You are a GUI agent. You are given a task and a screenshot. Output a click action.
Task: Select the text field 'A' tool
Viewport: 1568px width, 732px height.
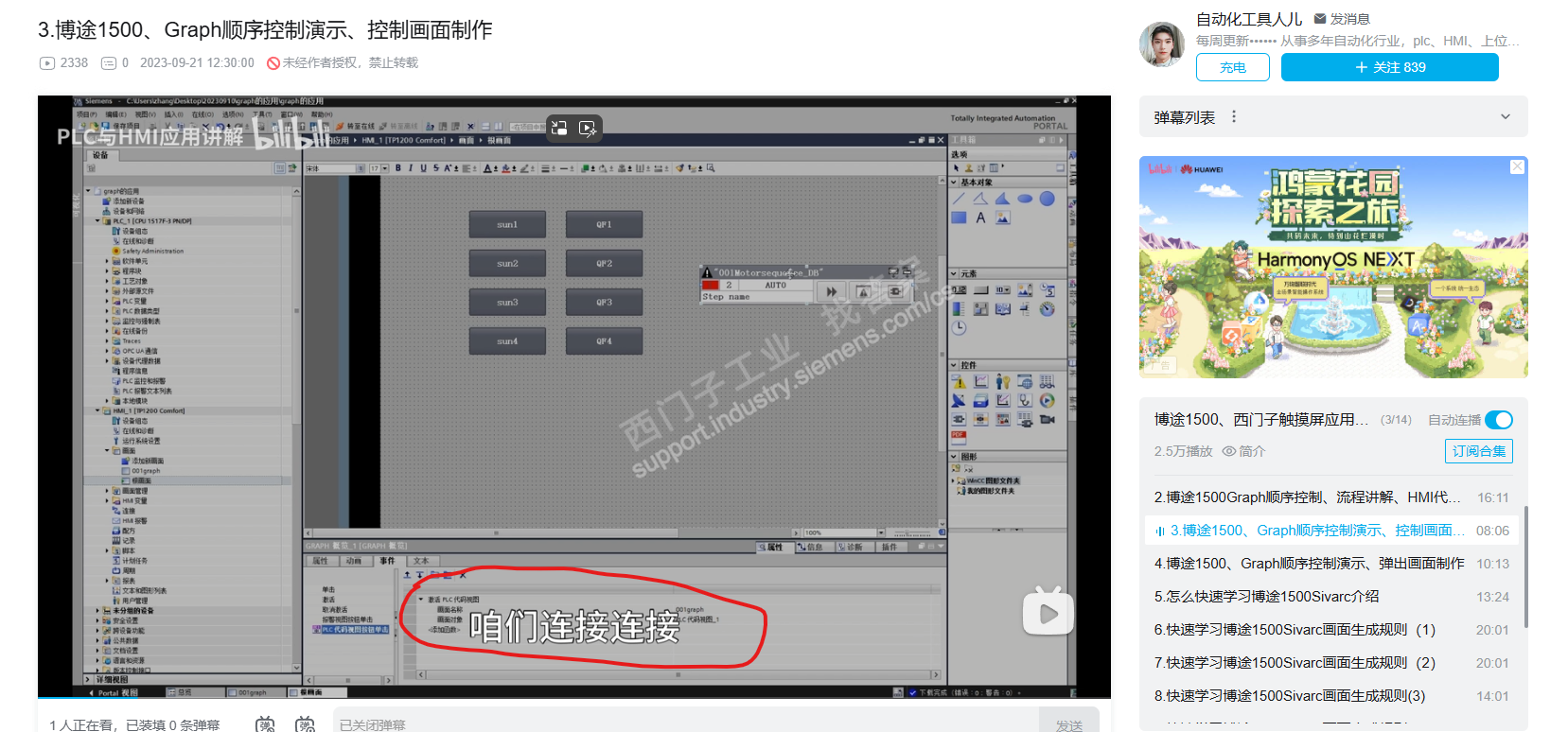tap(980, 218)
